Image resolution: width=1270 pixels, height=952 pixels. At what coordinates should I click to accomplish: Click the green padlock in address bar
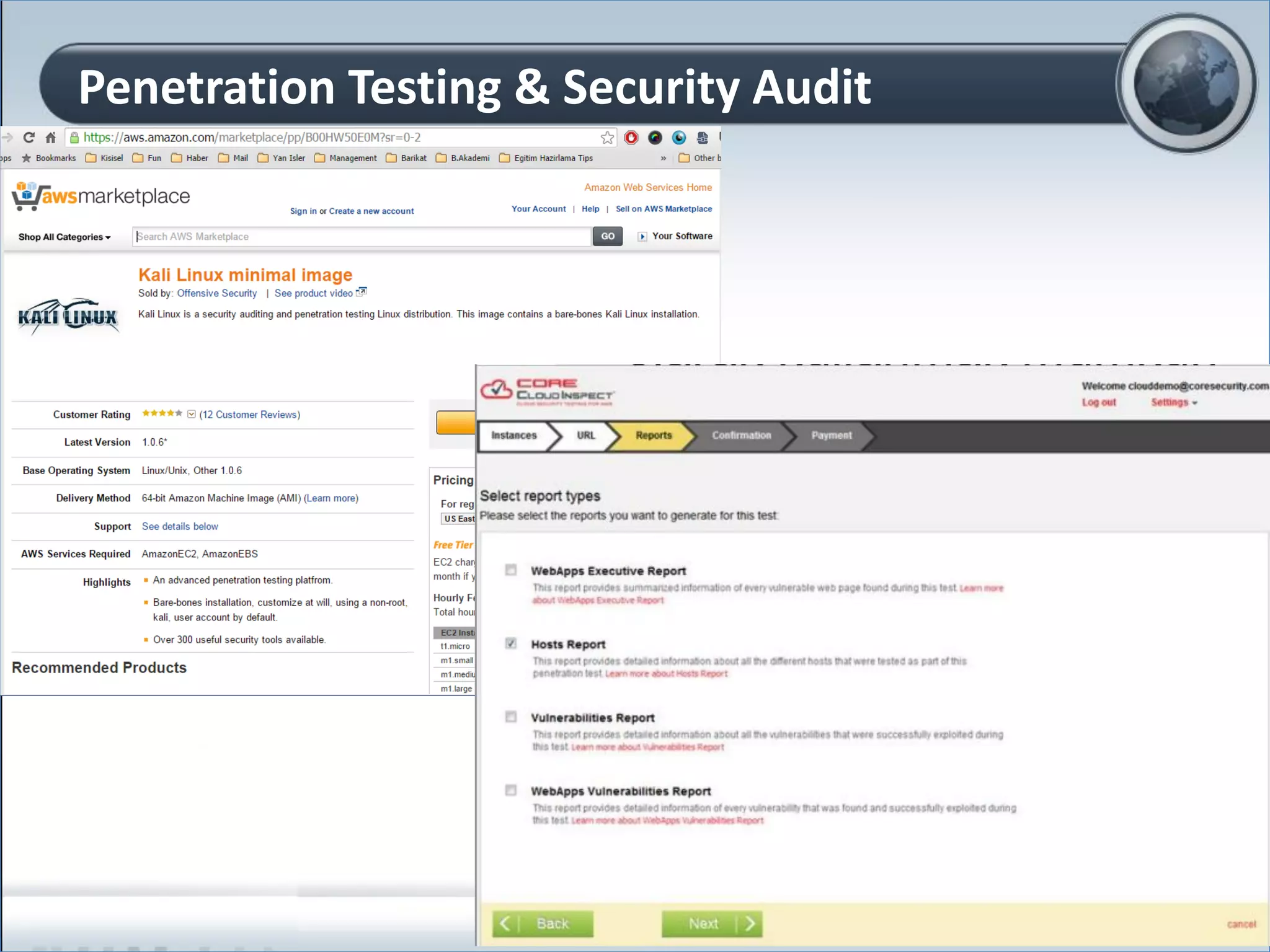(x=74, y=138)
